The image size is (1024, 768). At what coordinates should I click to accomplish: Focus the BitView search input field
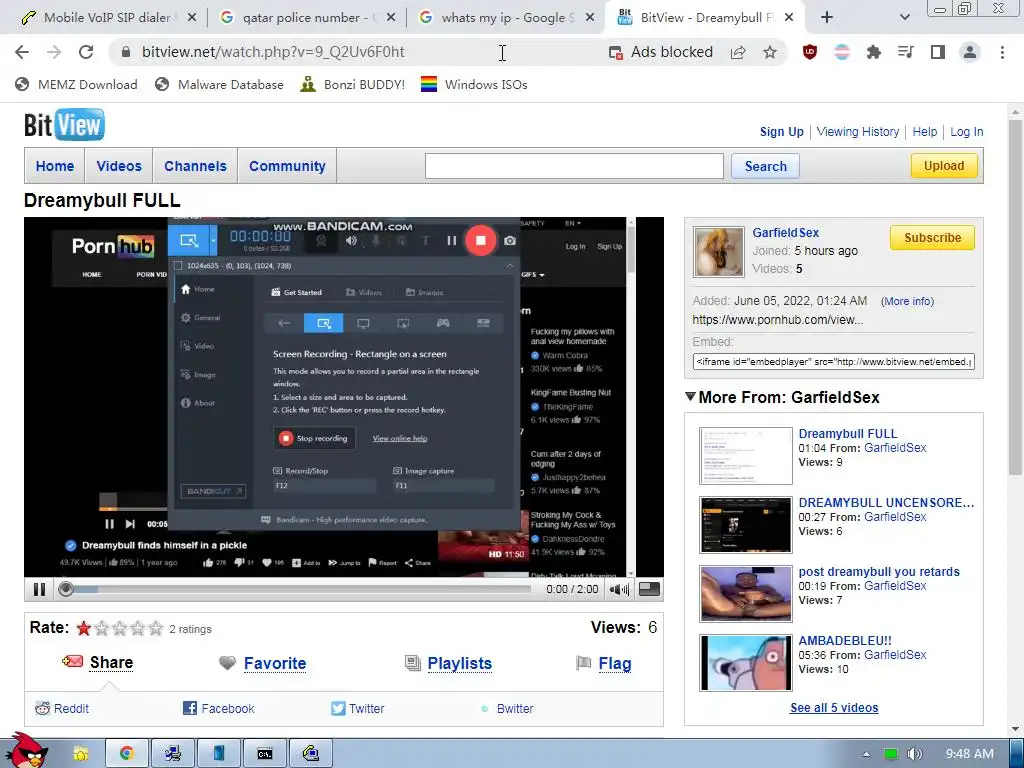point(574,166)
